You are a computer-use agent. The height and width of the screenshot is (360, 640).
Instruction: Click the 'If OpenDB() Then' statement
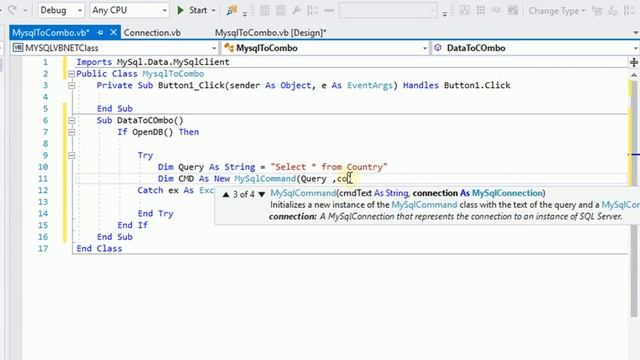click(158, 132)
